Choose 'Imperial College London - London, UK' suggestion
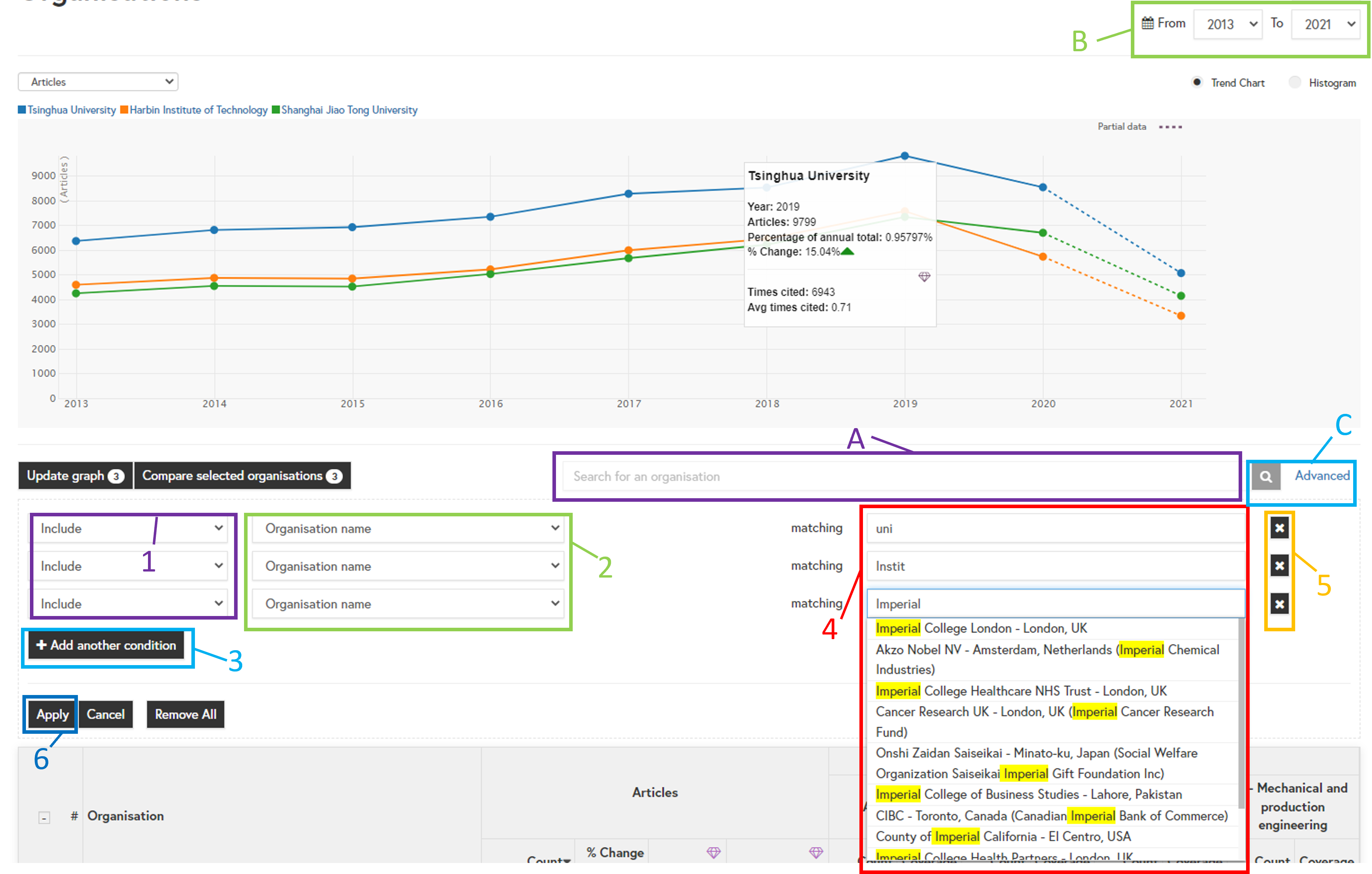Viewport: 1372px width, 874px height. [x=981, y=628]
